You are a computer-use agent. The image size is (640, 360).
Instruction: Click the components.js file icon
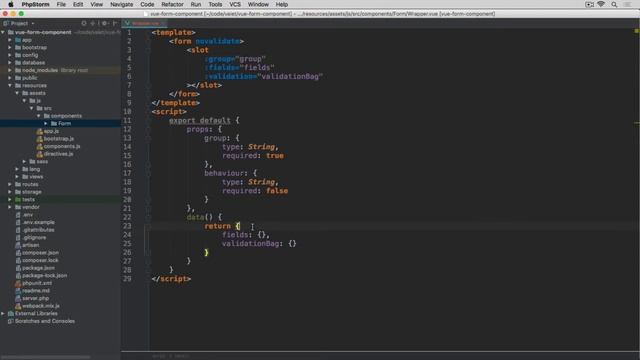click(40, 147)
